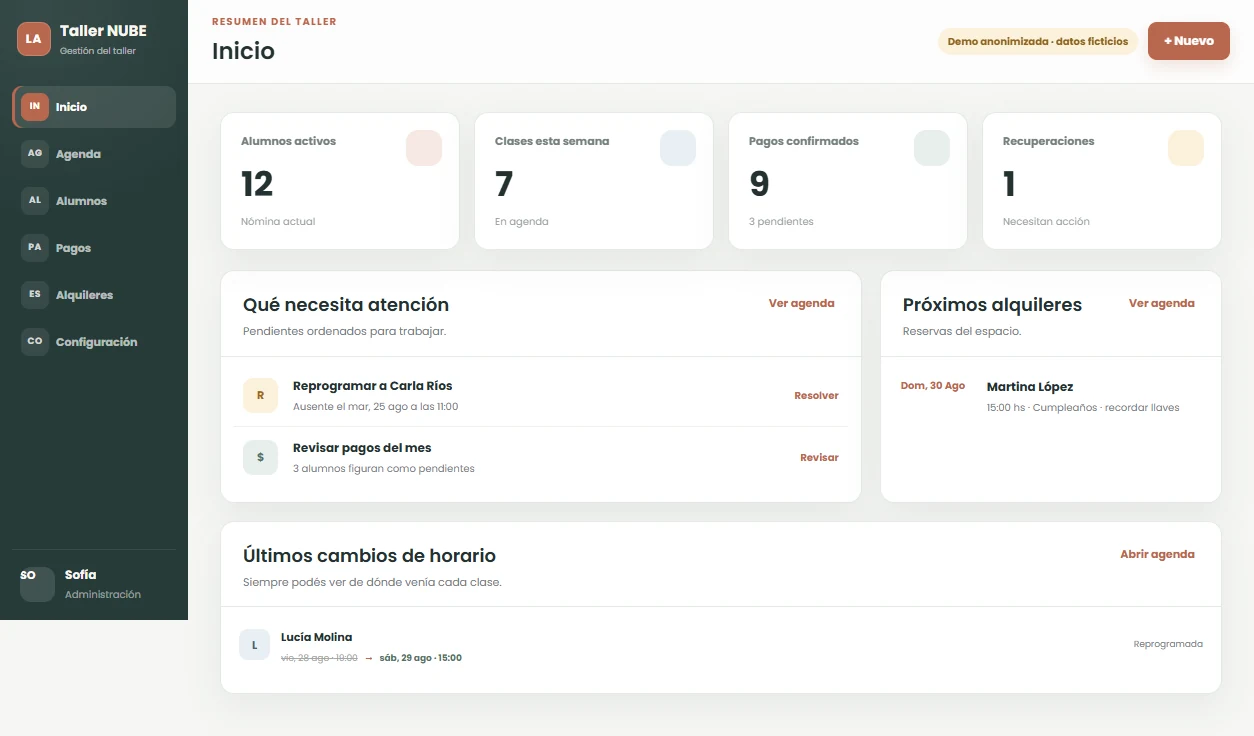This screenshot has height=736, width=1254.
Task: Open the Inicio menu item
Action: point(94,107)
